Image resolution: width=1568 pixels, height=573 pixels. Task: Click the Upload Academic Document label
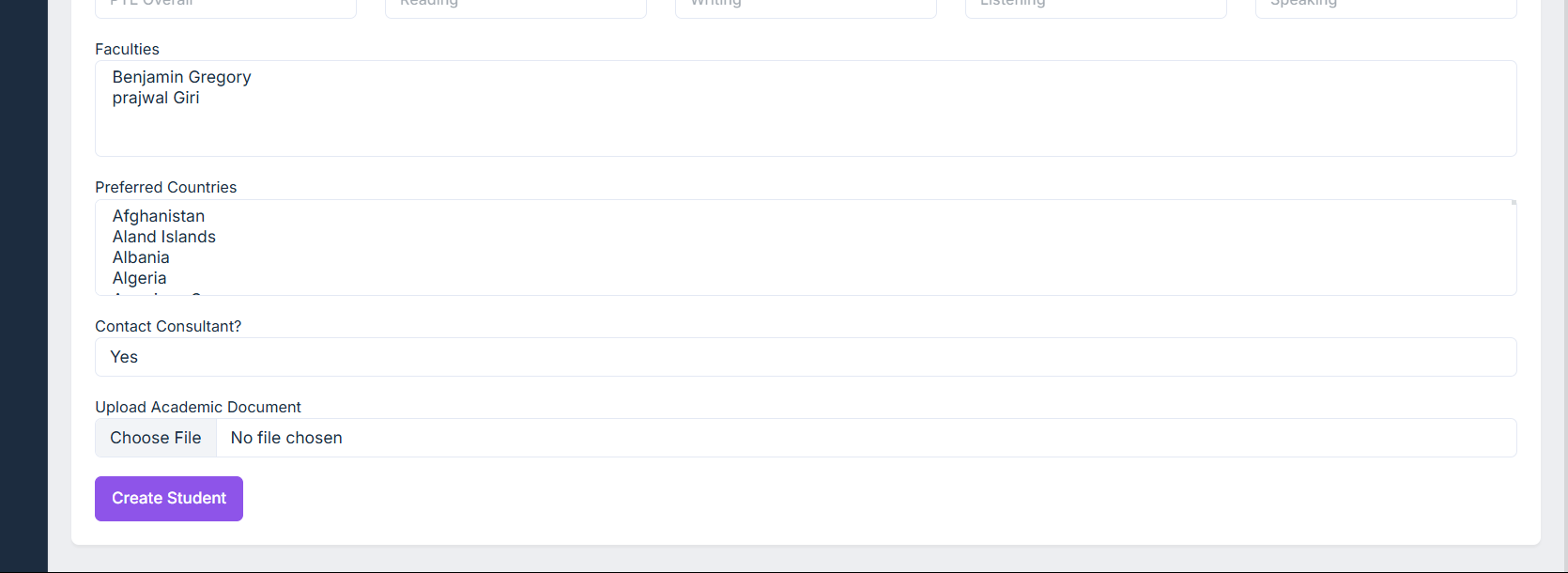pyautogui.click(x=198, y=407)
